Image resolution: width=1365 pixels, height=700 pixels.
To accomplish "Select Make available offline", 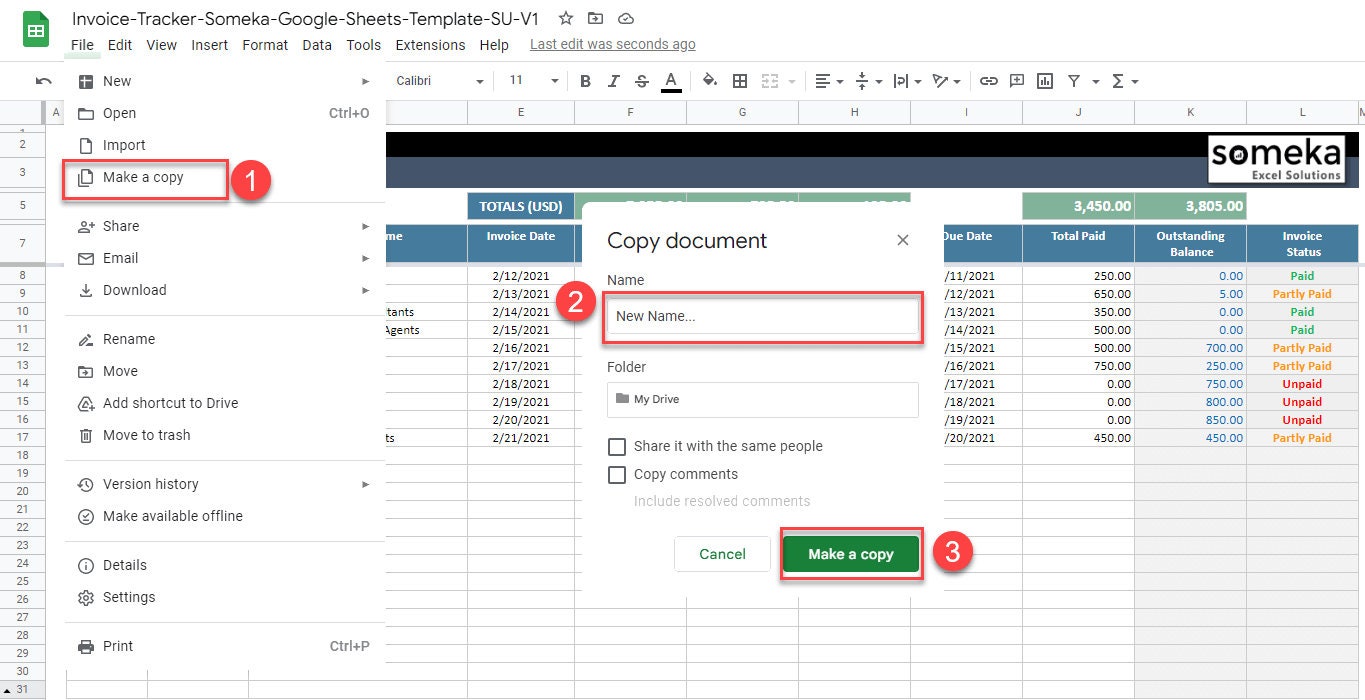I will click(x=225, y=516).
